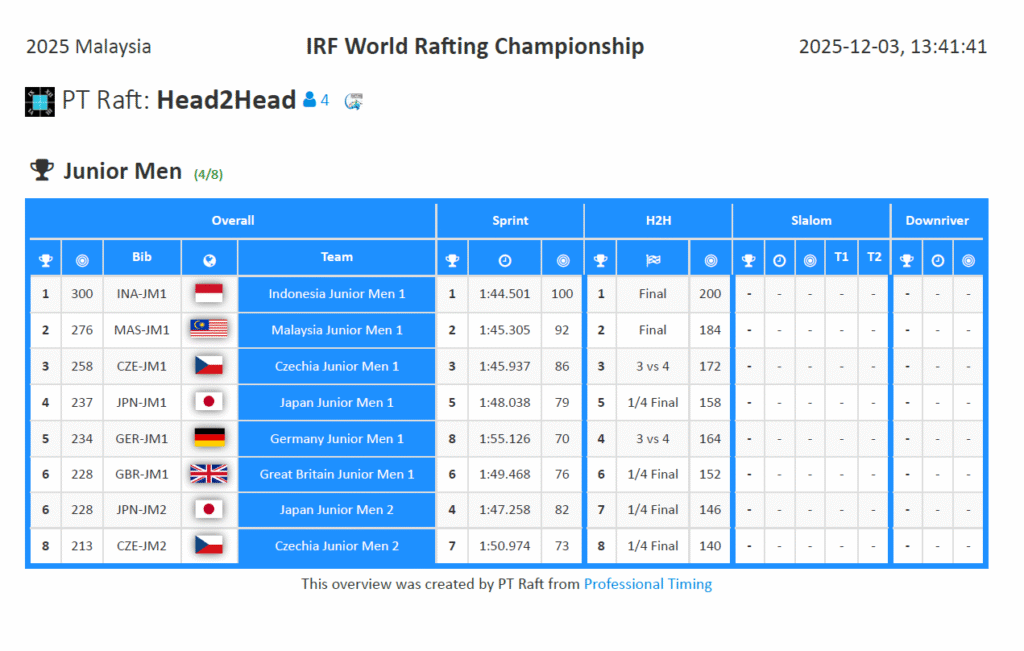Click the PT Raft logo icon
The width and height of the screenshot is (1024, 651).
(39, 102)
